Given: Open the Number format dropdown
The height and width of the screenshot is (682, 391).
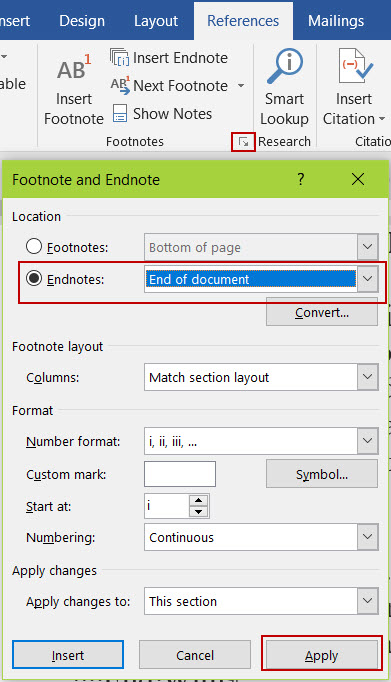Looking at the screenshot, I should pyautogui.click(x=368, y=441).
